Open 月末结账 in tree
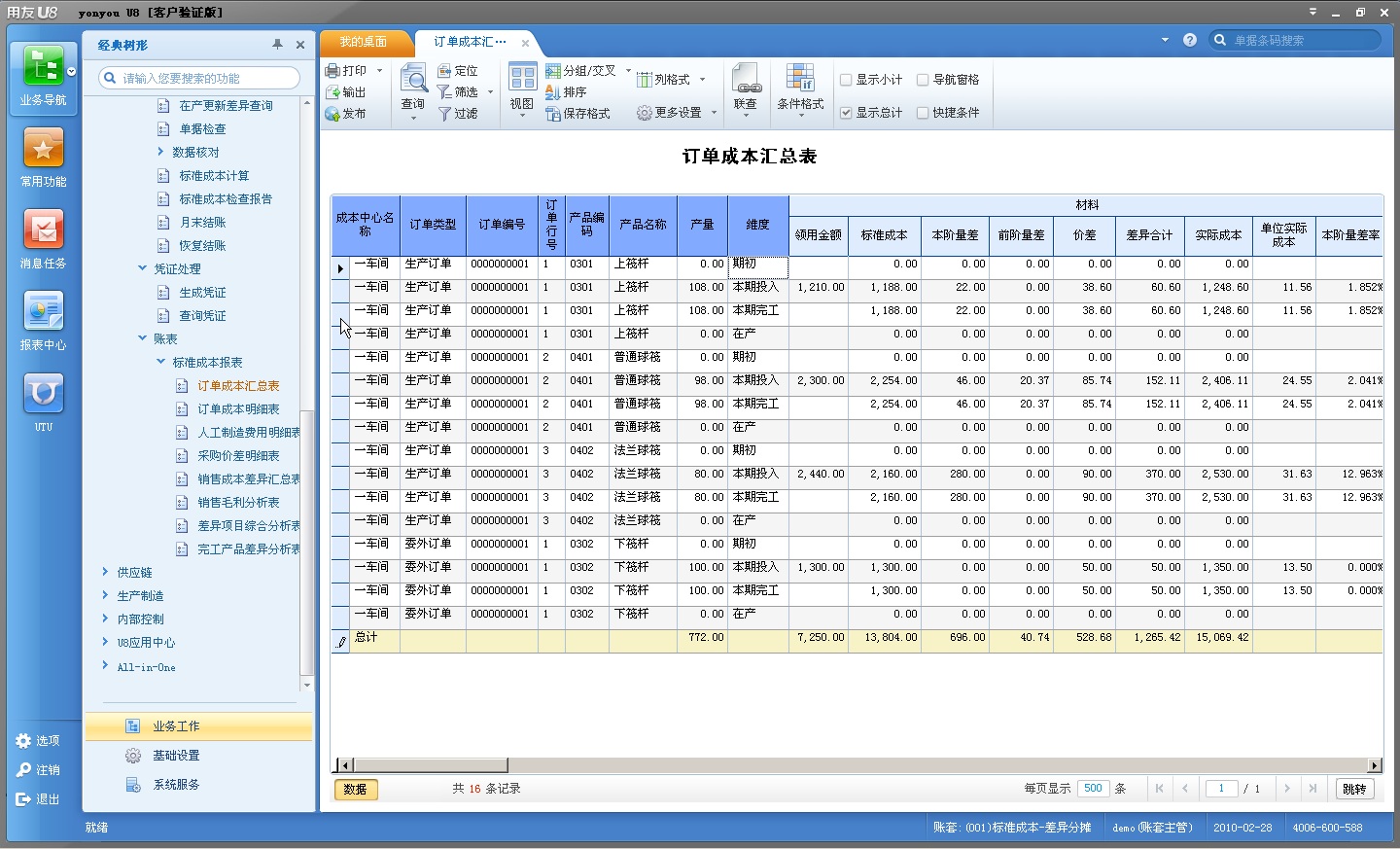 pos(202,223)
